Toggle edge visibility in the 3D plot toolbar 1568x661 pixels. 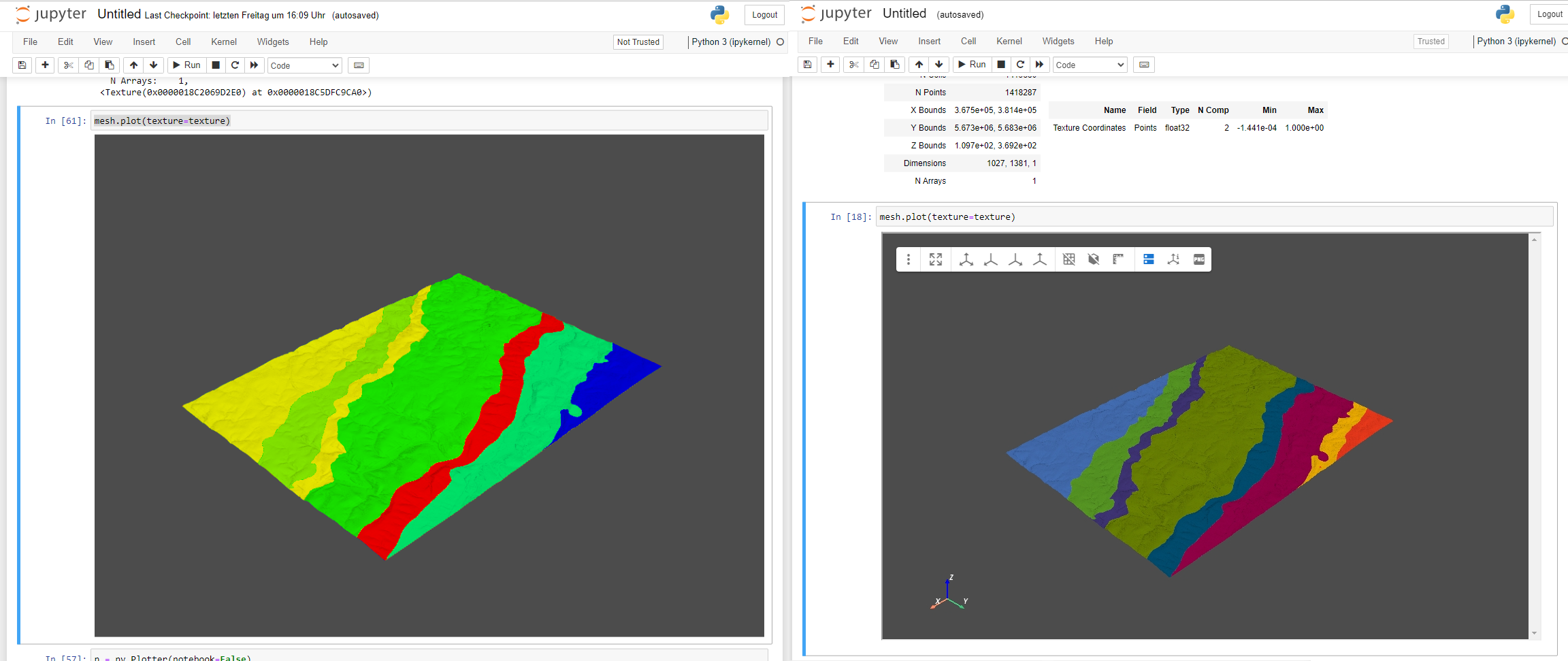pos(1069,259)
